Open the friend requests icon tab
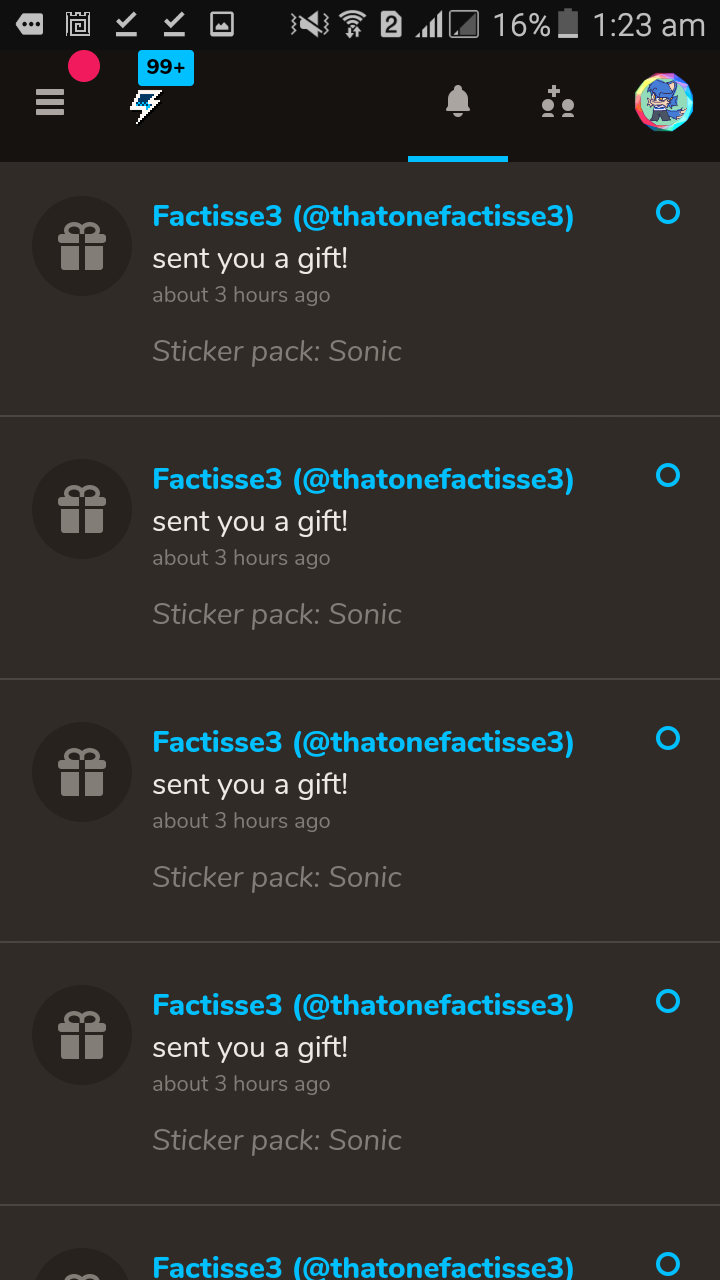The image size is (720, 1280). (558, 102)
